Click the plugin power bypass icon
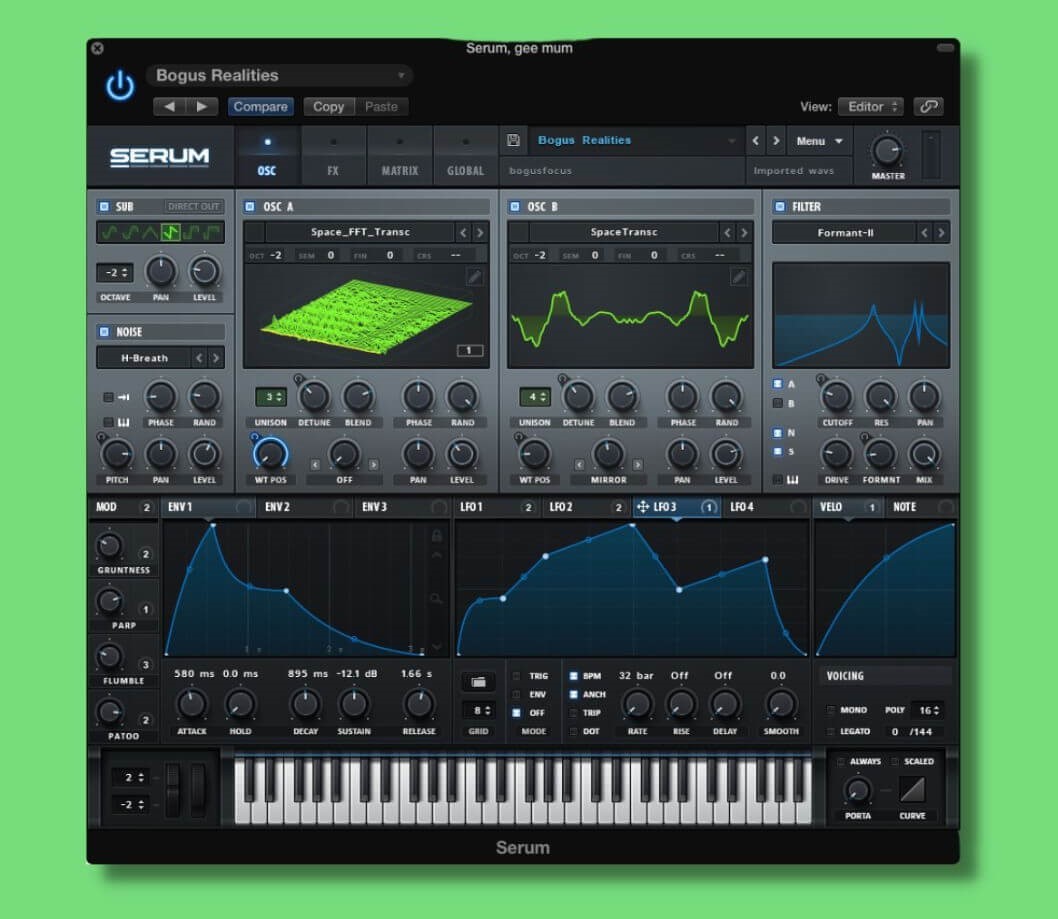 (x=120, y=87)
